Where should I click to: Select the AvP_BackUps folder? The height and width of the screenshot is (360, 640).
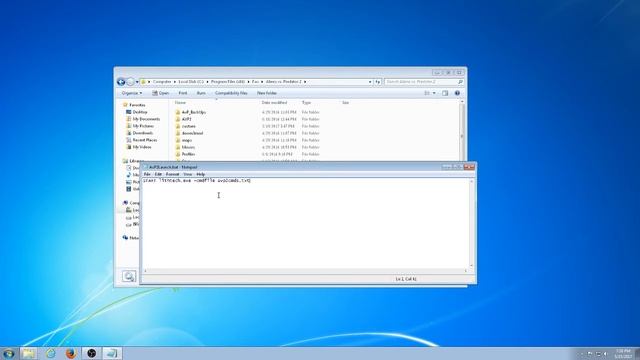(x=194, y=112)
